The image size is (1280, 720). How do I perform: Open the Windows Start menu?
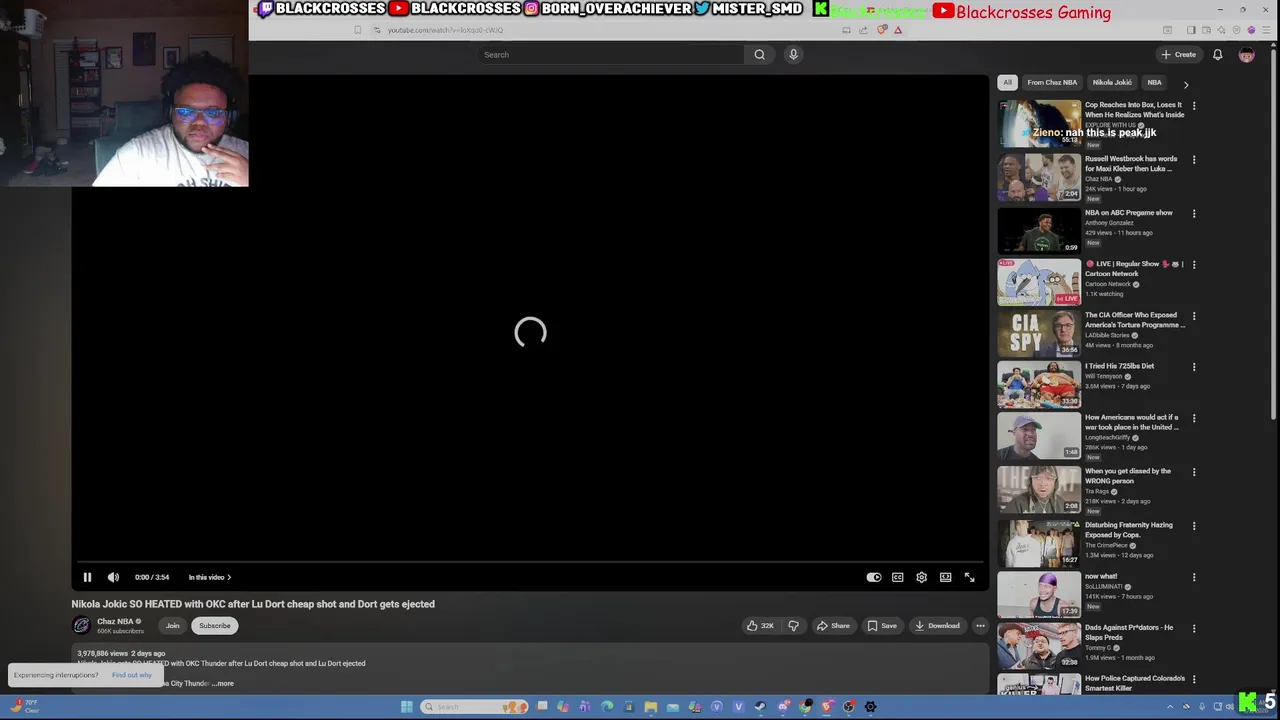(x=407, y=707)
